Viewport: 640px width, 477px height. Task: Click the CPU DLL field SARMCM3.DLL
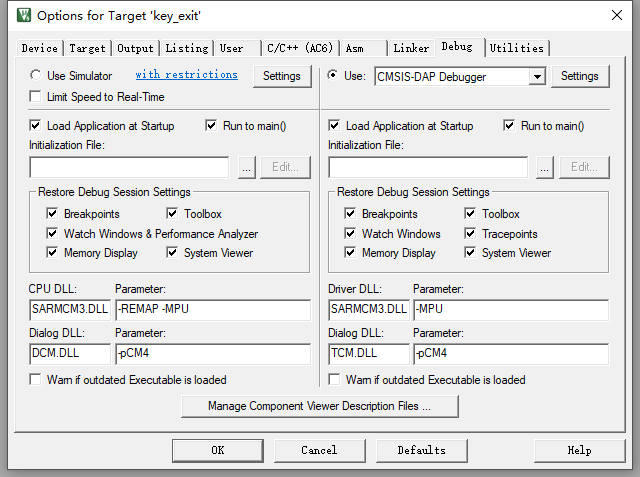70,309
